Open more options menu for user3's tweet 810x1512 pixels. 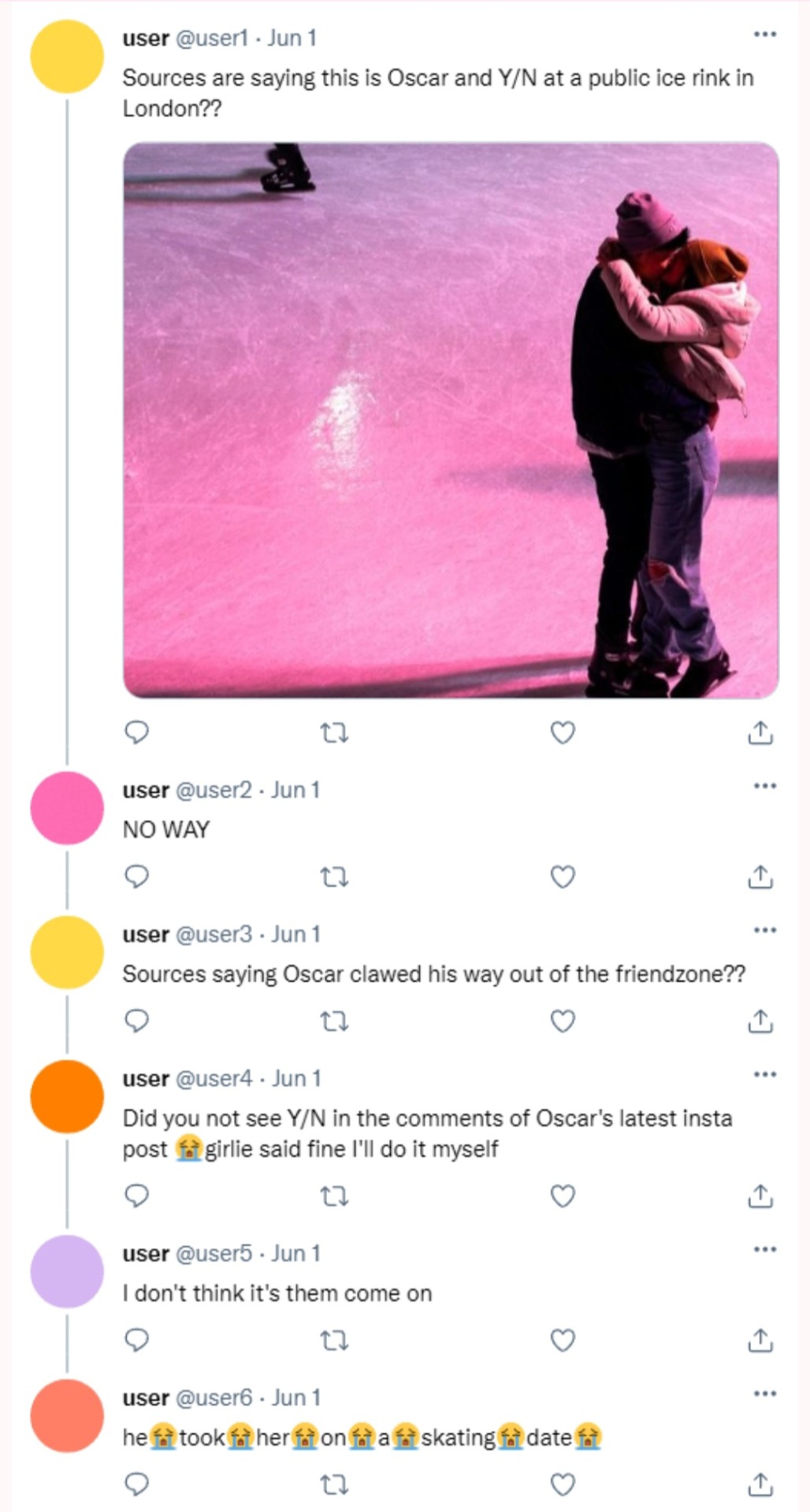[x=764, y=931]
